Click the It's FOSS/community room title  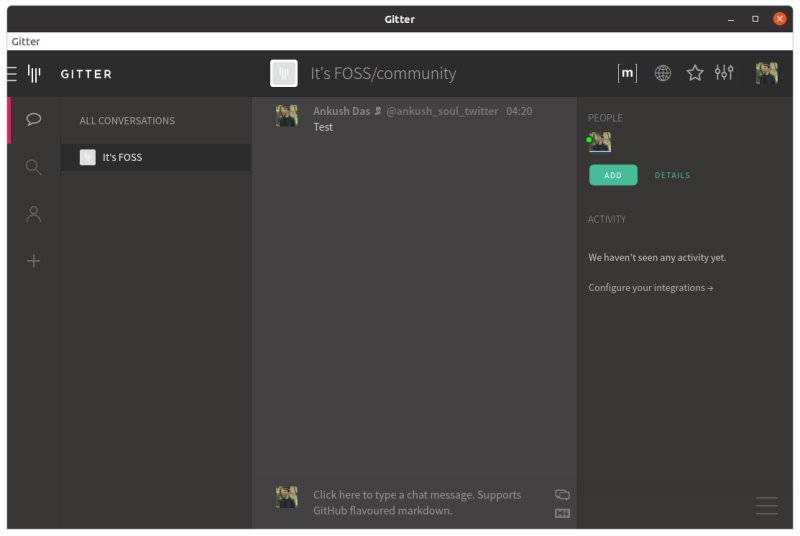tap(383, 73)
